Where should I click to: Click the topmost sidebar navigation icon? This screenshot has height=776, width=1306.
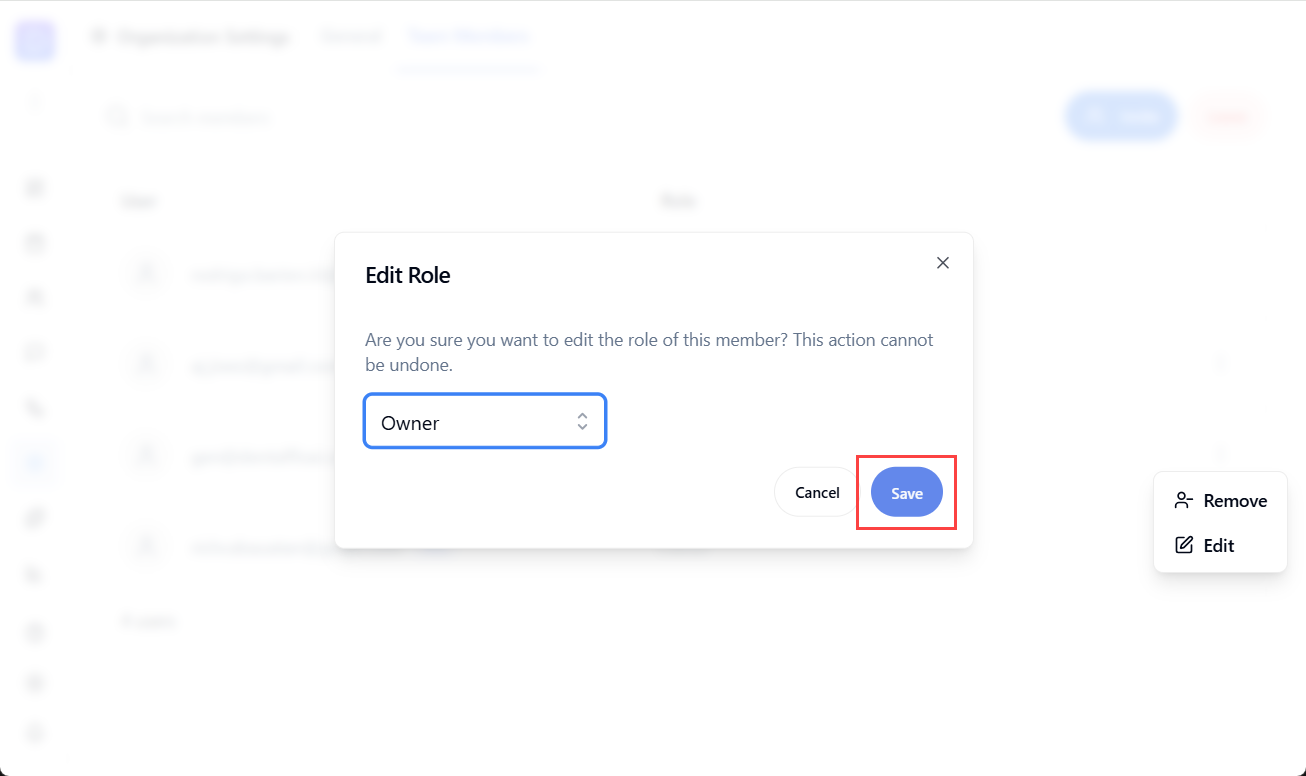click(x=34, y=187)
